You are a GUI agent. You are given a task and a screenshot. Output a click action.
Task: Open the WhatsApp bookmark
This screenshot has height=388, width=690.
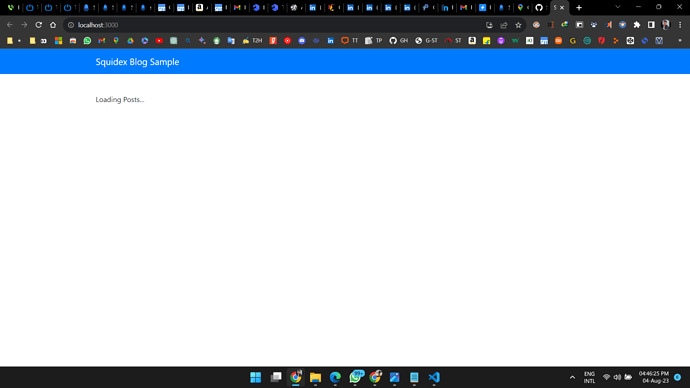(x=87, y=40)
